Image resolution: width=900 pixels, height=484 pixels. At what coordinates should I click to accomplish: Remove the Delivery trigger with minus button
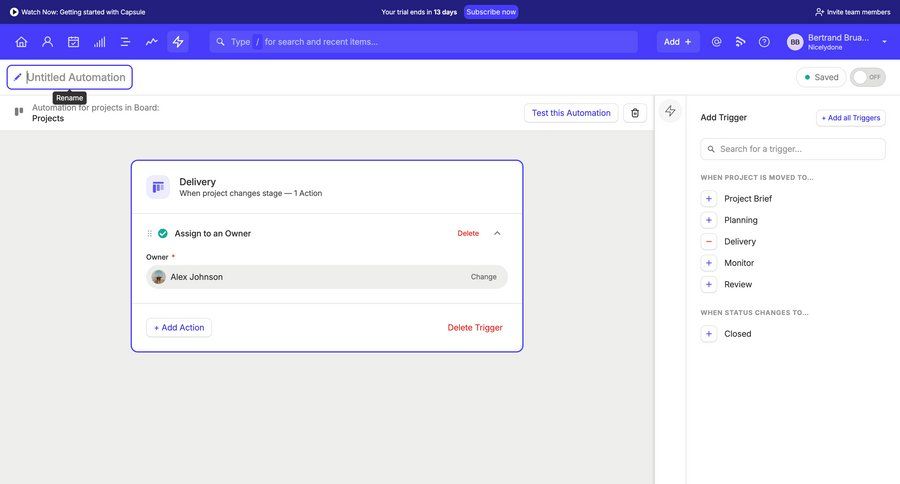[709, 241]
